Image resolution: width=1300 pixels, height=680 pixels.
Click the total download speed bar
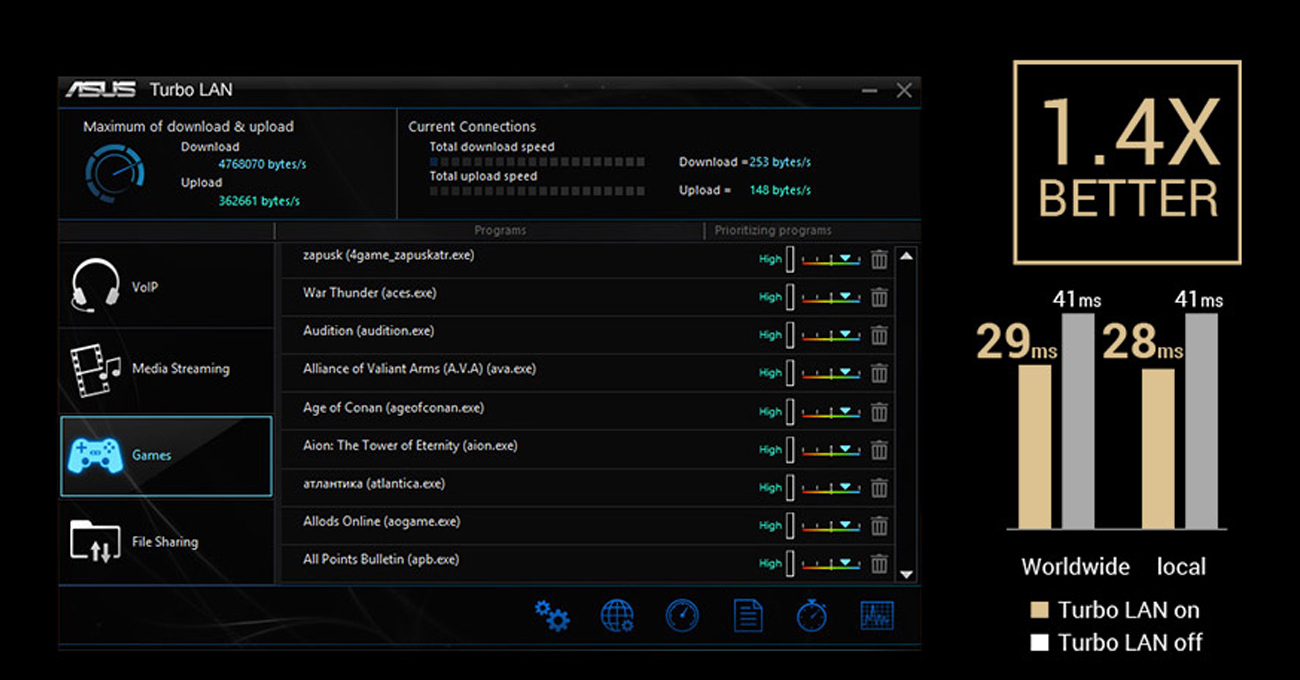pyautogui.click(x=537, y=162)
